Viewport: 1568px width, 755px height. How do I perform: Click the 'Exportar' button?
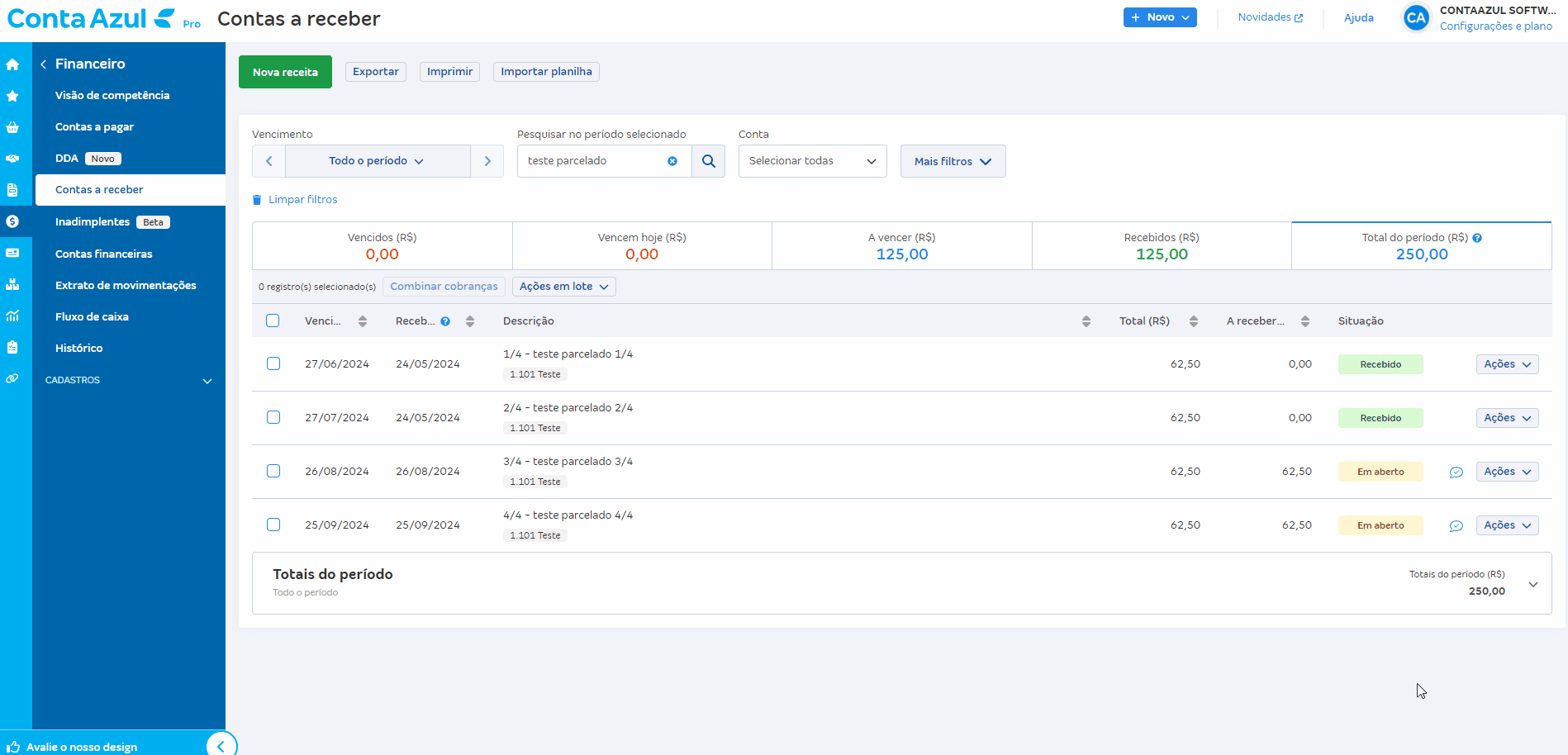pos(376,72)
